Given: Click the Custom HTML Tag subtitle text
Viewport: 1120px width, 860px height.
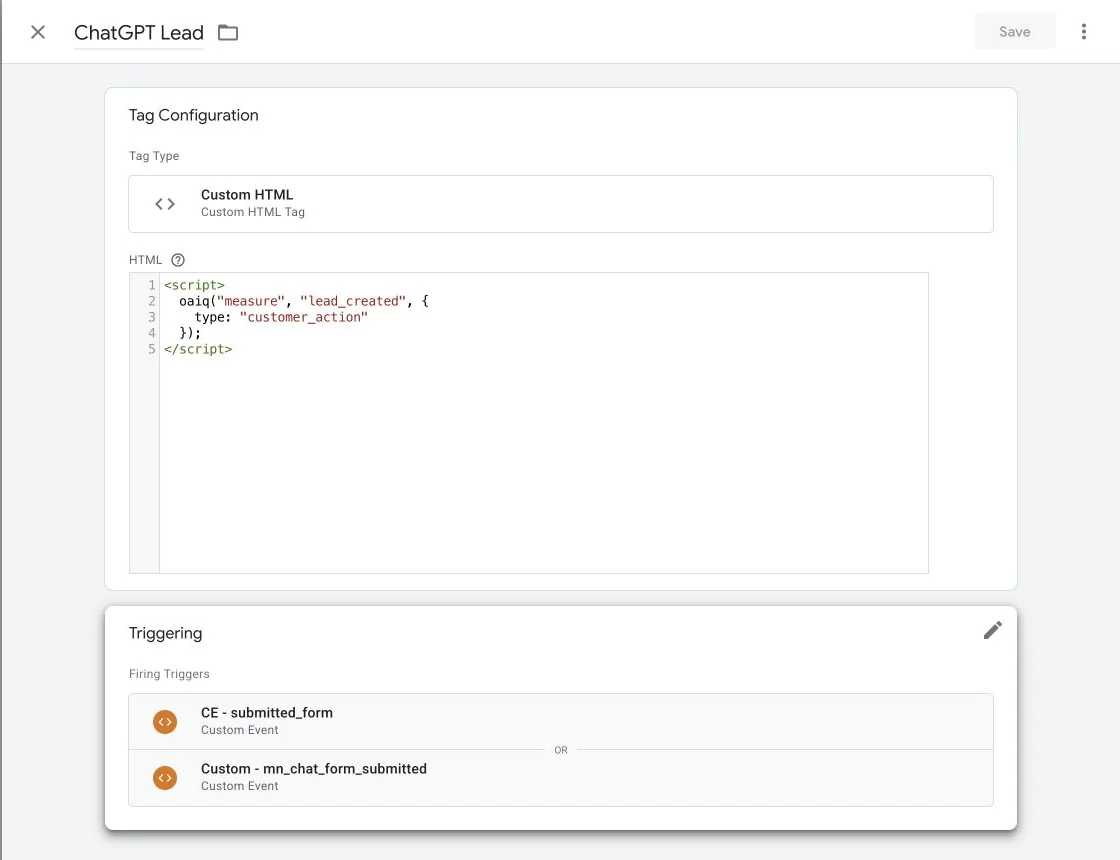Looking at the screenshot, I should click(253, 212).
